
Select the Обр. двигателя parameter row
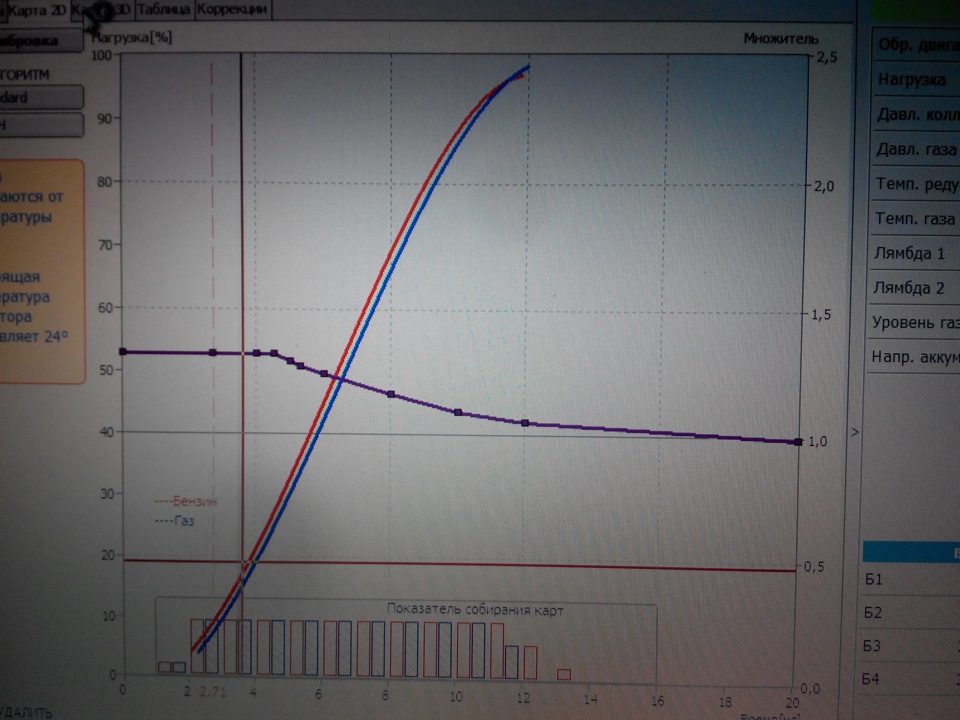tap(917, 45)
